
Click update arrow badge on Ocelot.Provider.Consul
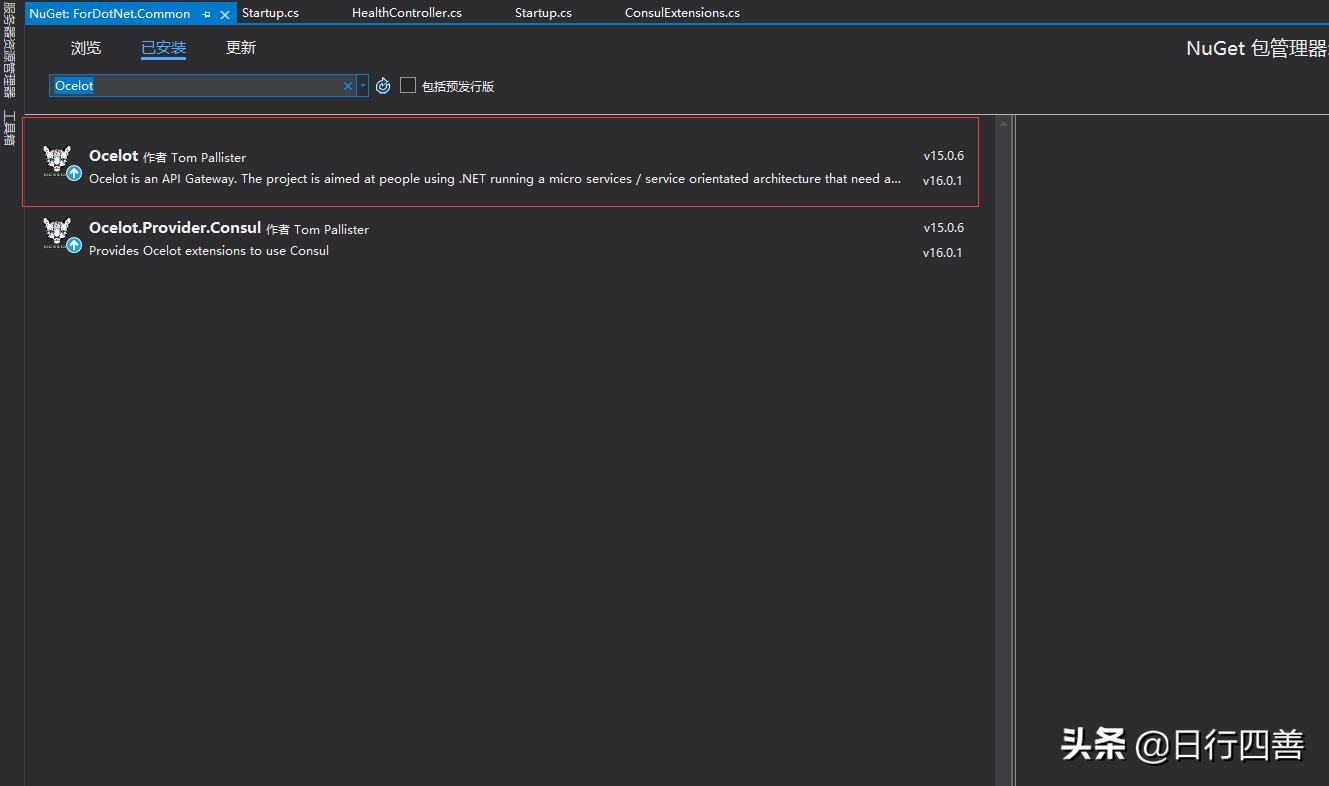[74, 245]
